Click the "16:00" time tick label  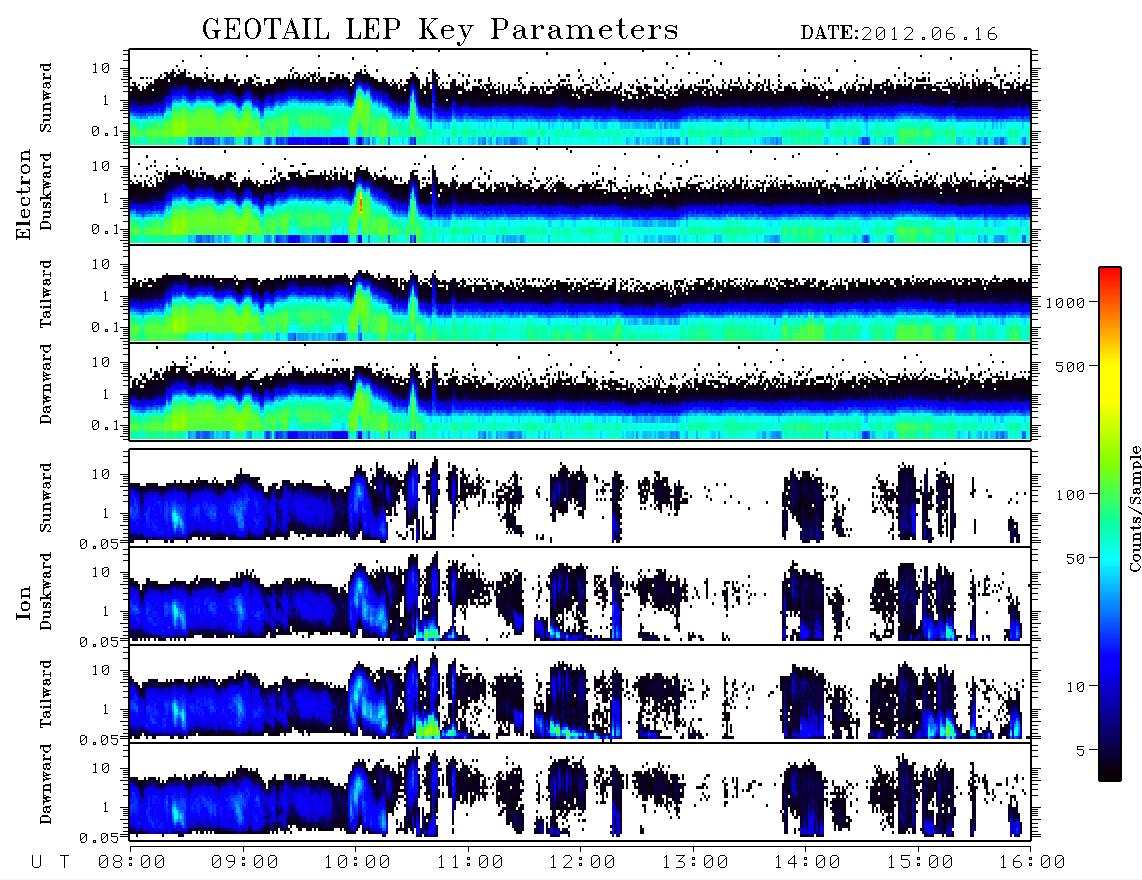1032,863
